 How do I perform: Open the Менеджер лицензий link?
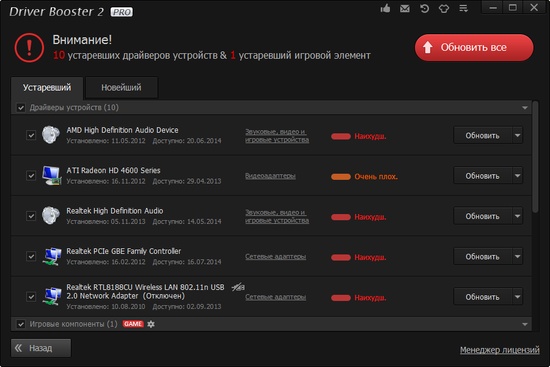pos(499,350)
